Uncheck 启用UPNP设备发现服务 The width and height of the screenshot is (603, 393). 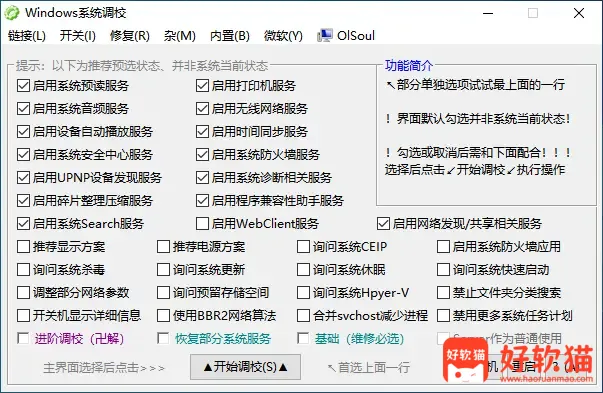pyautogui.click(x=23, y=178)
